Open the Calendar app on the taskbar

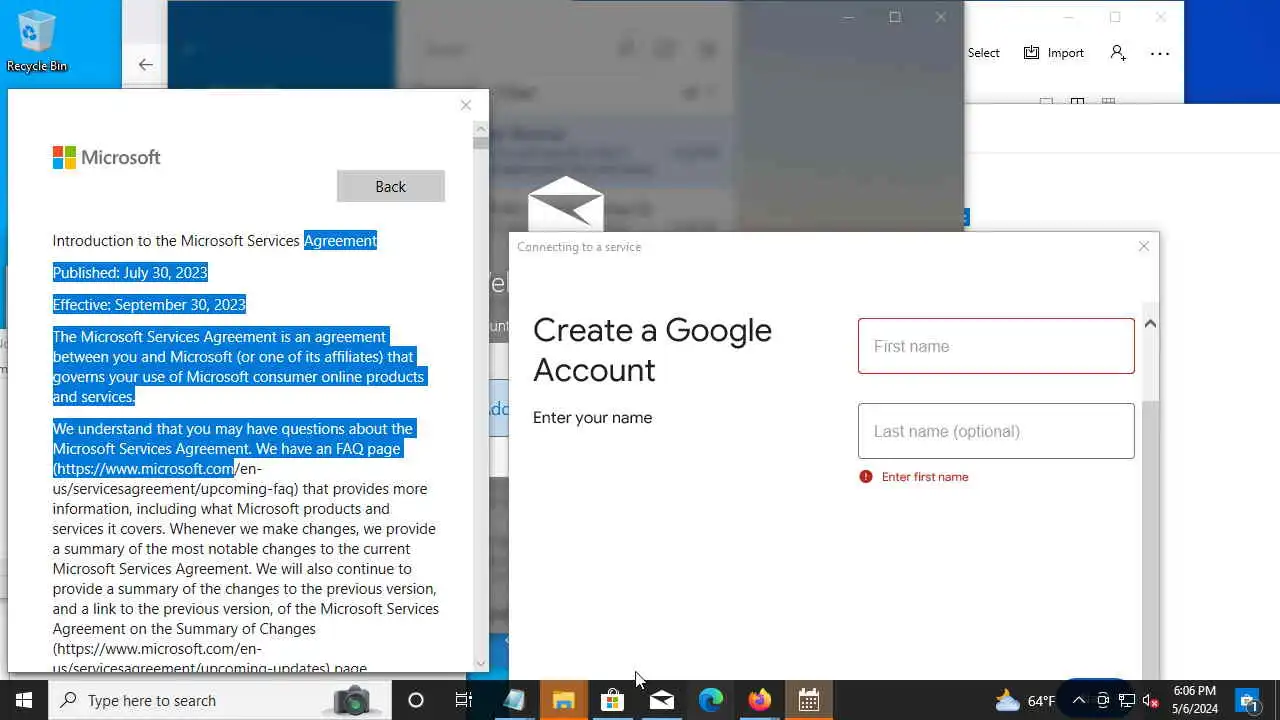point(808,700)
